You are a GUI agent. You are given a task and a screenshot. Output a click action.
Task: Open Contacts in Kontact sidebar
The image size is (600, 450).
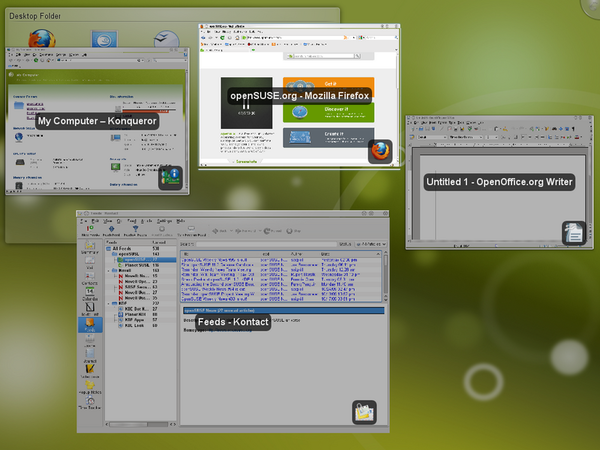90,279
